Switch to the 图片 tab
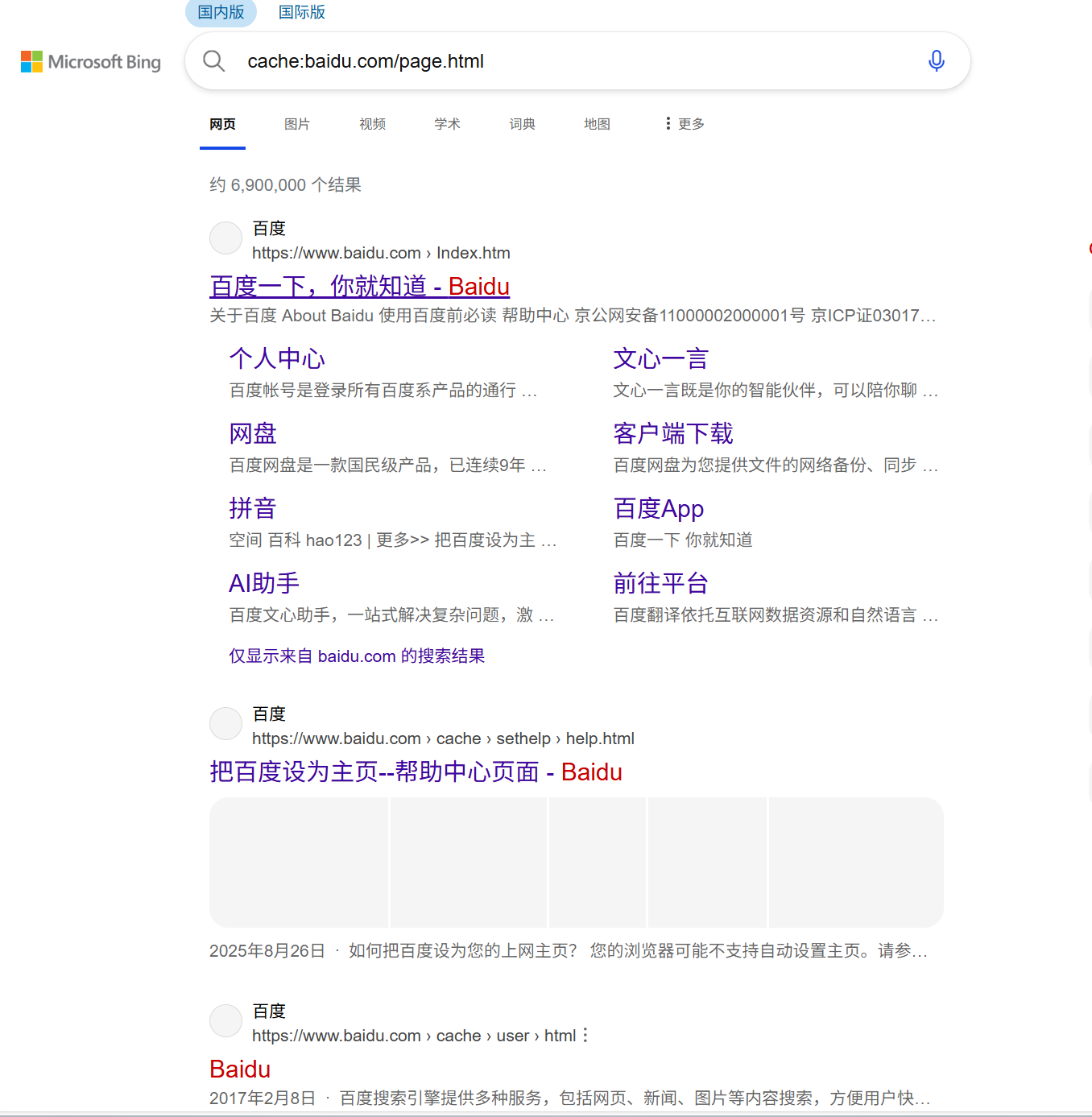1092x1117 pixels. (296, 123)
